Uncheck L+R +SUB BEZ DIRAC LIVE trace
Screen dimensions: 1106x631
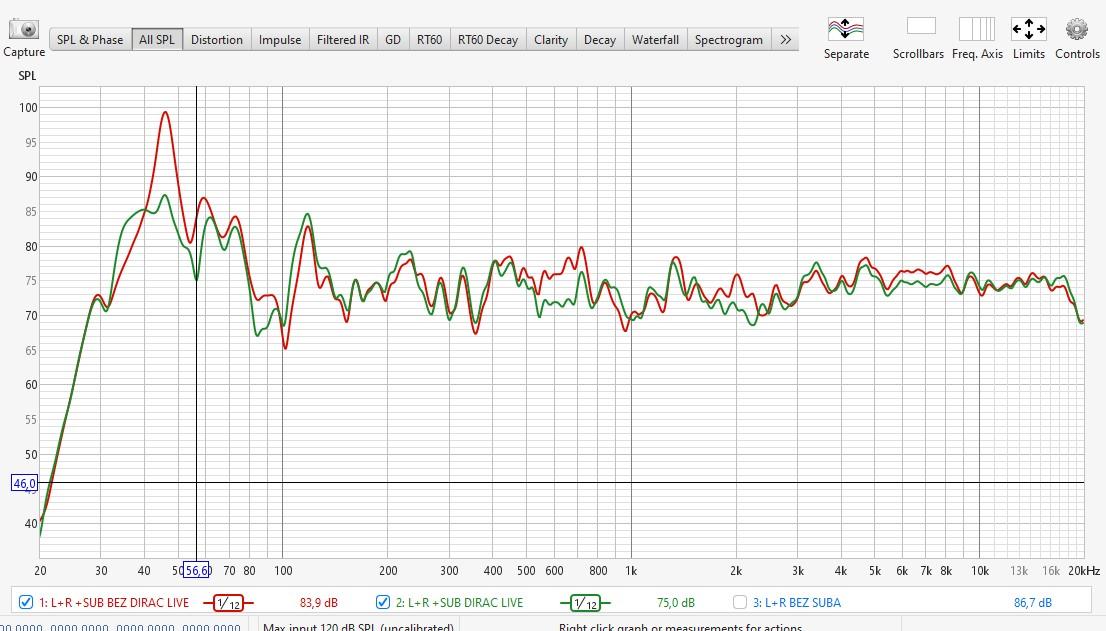click(26, 602)
